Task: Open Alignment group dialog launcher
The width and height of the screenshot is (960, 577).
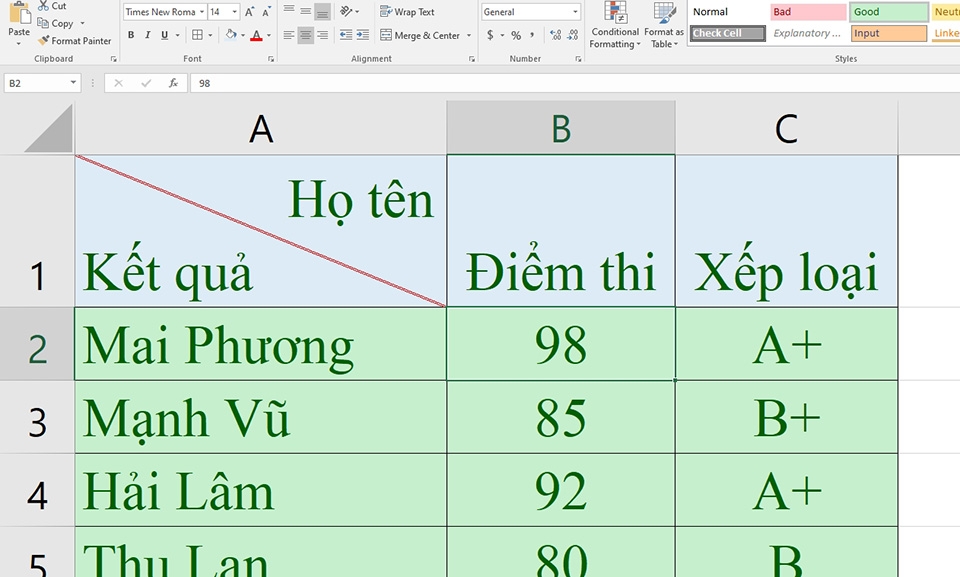Action: [x=471, y=59]
